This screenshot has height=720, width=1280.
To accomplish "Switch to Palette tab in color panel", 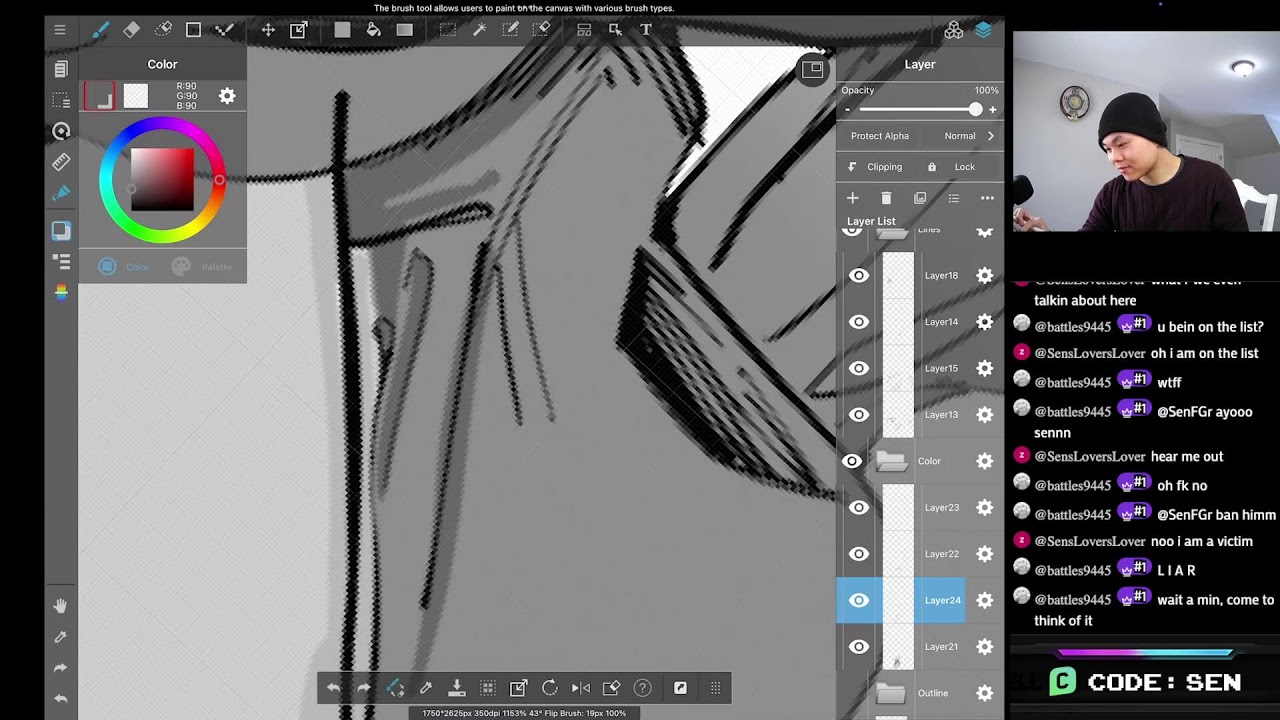I will (x=202, y=267).
